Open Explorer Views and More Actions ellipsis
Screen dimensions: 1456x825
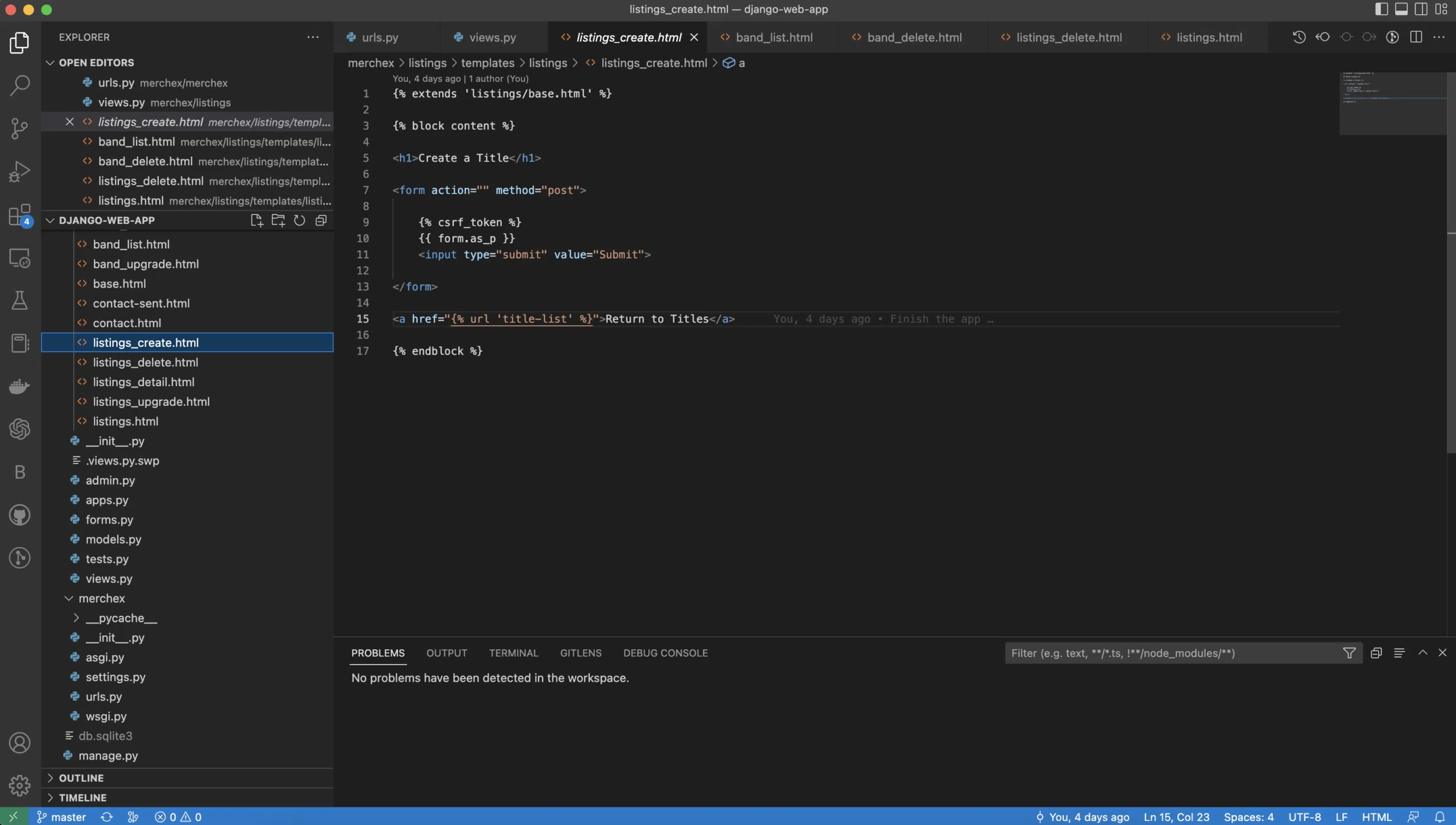(313, 38)
